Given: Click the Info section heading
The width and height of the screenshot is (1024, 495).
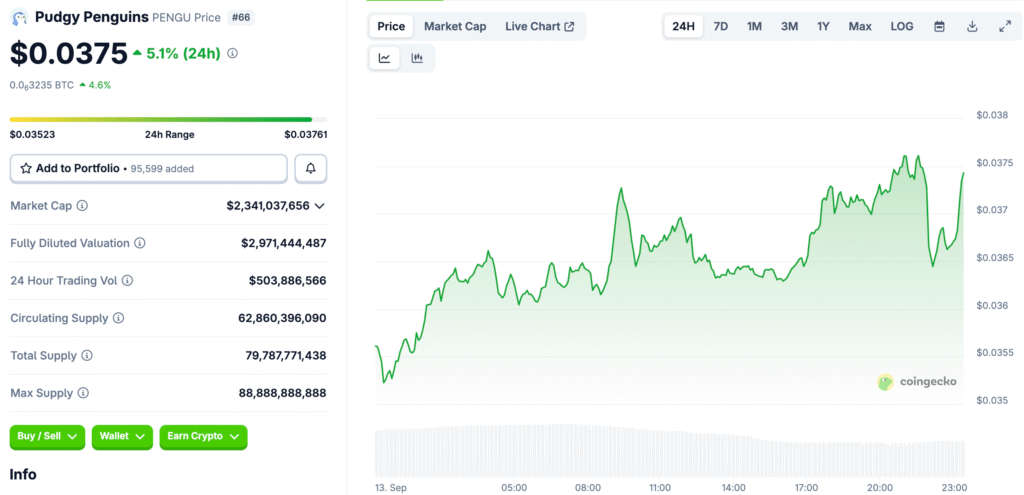Looking at the screenshot, I should 23,474.
